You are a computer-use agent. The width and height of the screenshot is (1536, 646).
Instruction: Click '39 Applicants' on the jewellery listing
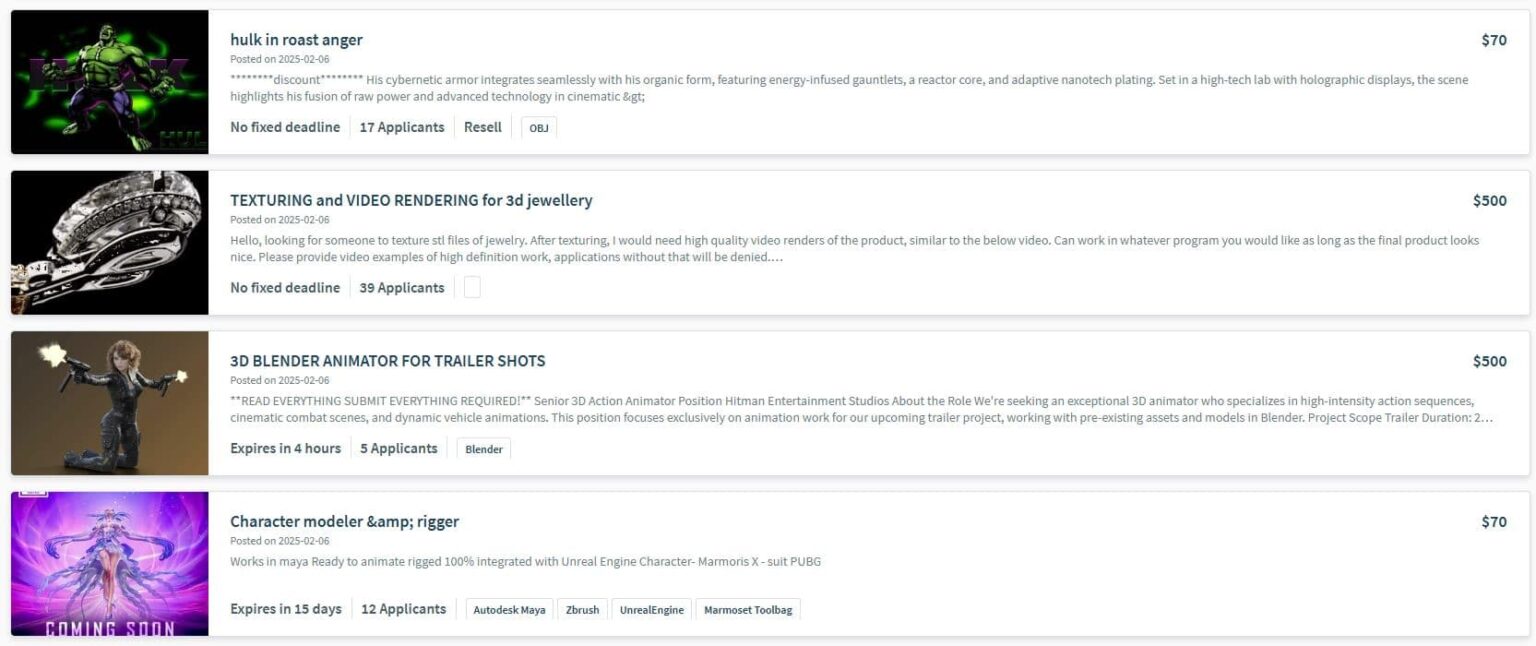click(x=402, y=288)
